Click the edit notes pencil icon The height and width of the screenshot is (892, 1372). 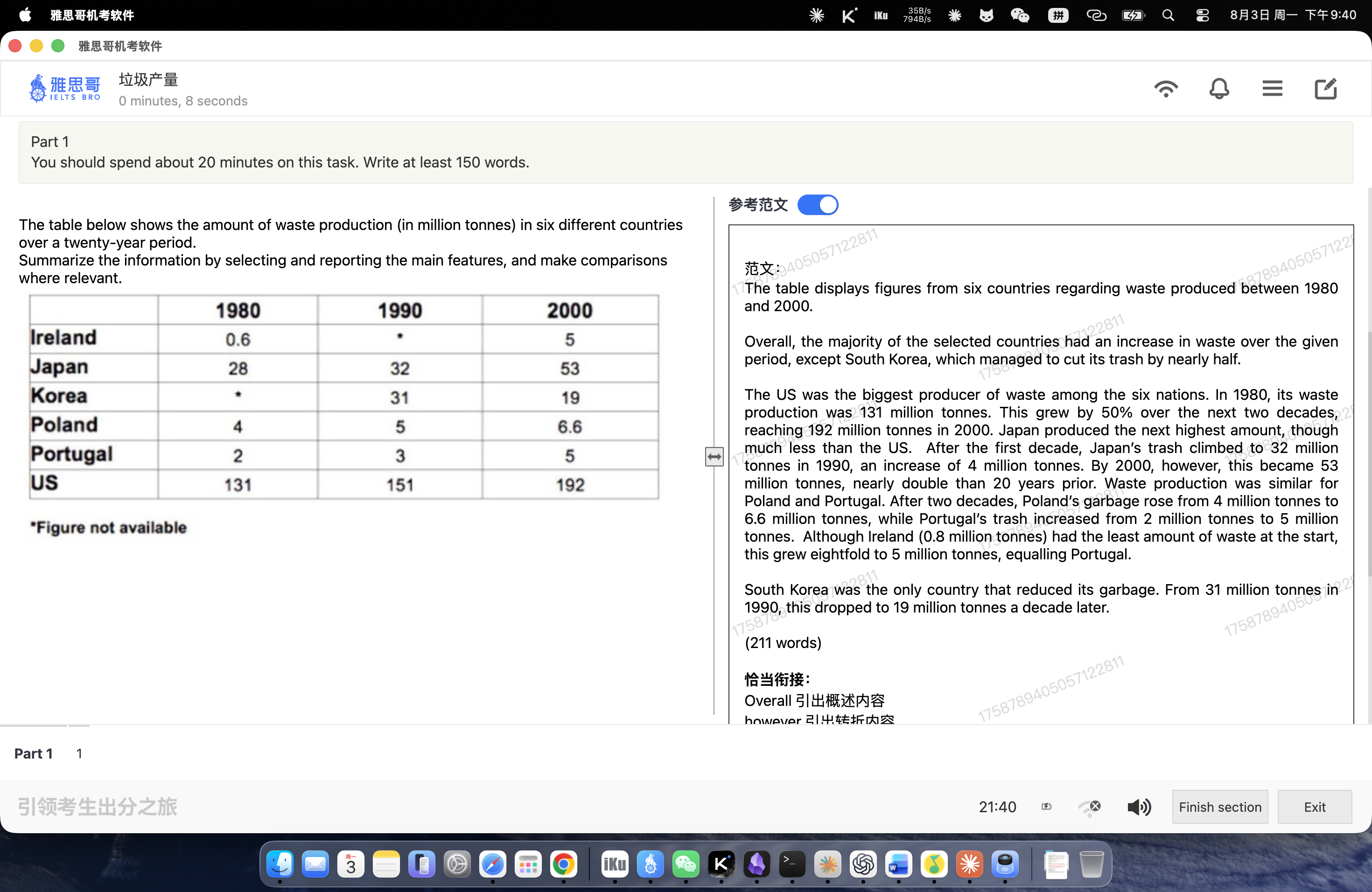tap(1325, 89)
